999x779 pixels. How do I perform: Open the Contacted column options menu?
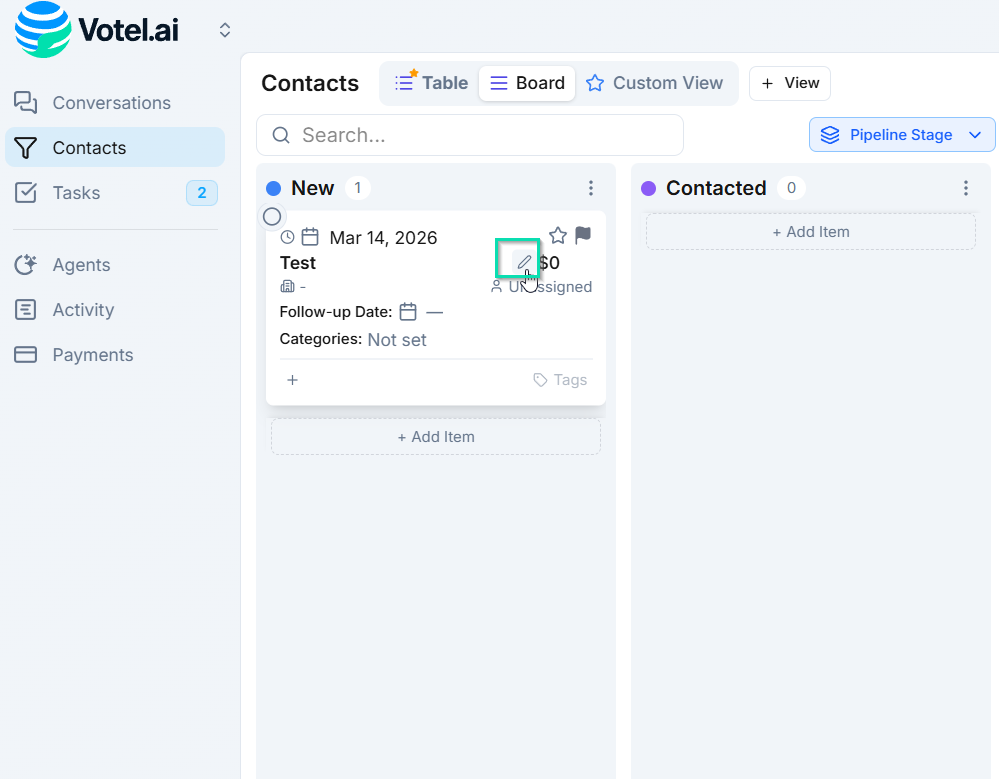coord(966,188)
